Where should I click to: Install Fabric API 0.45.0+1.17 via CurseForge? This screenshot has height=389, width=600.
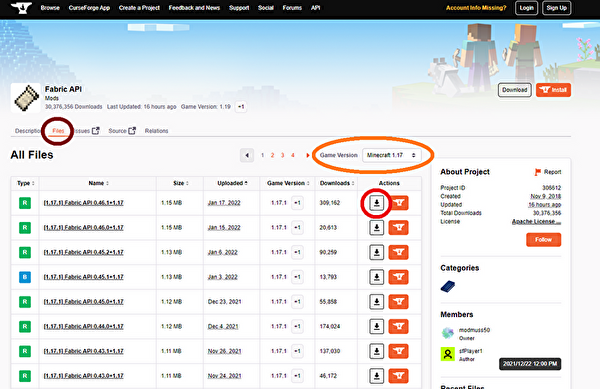(x=398, y=302)
